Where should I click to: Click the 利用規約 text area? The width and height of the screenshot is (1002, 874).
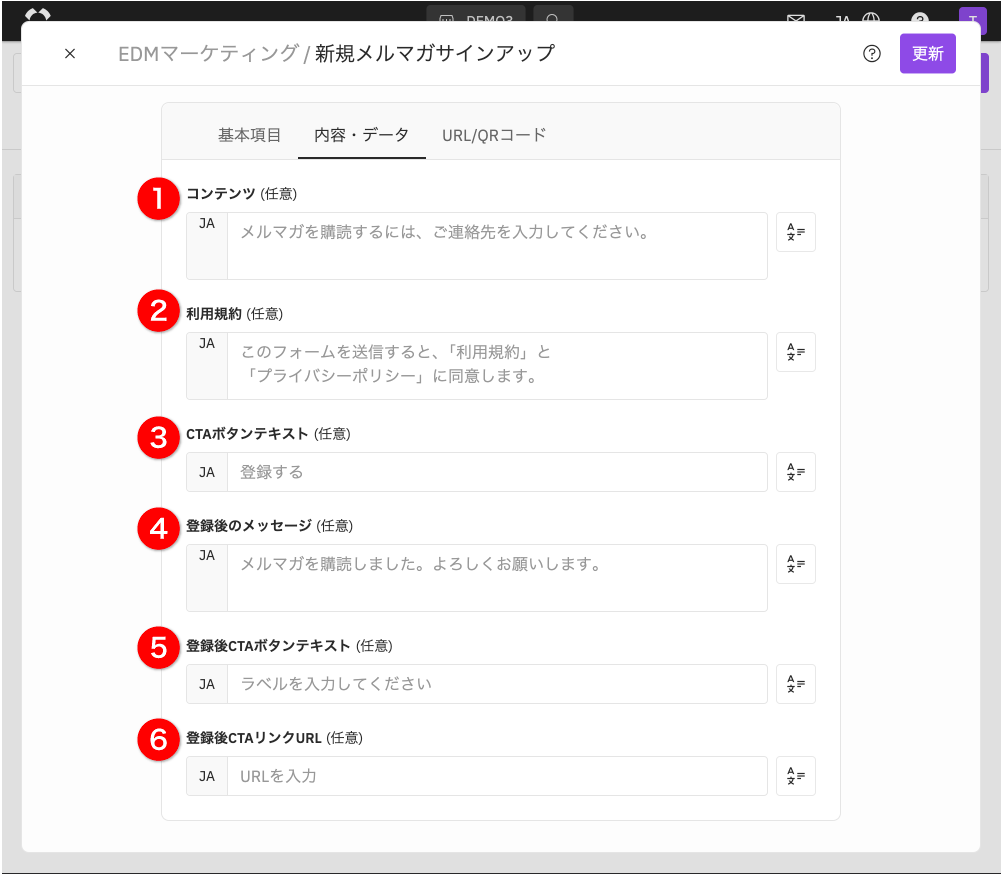point(497,366)
